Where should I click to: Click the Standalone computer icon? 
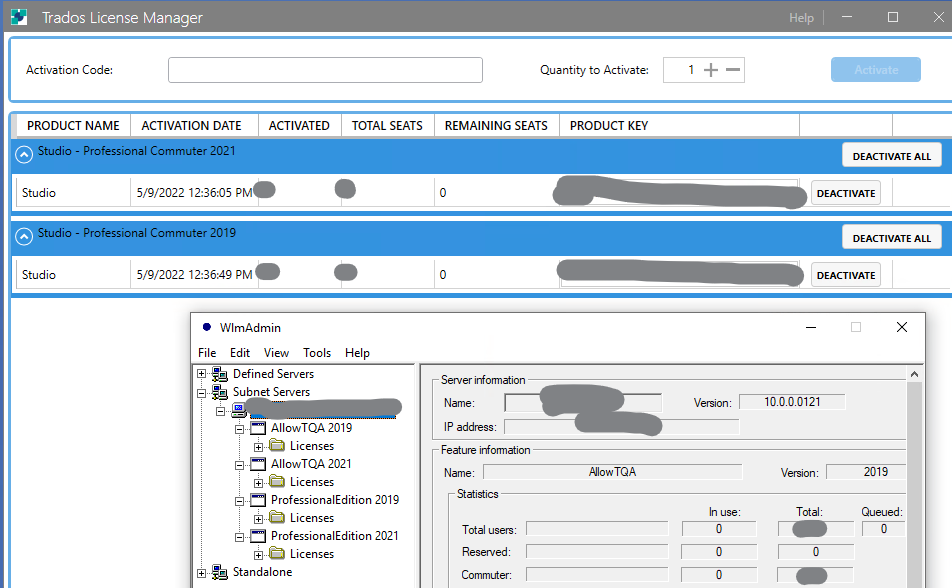pos(219,572)
